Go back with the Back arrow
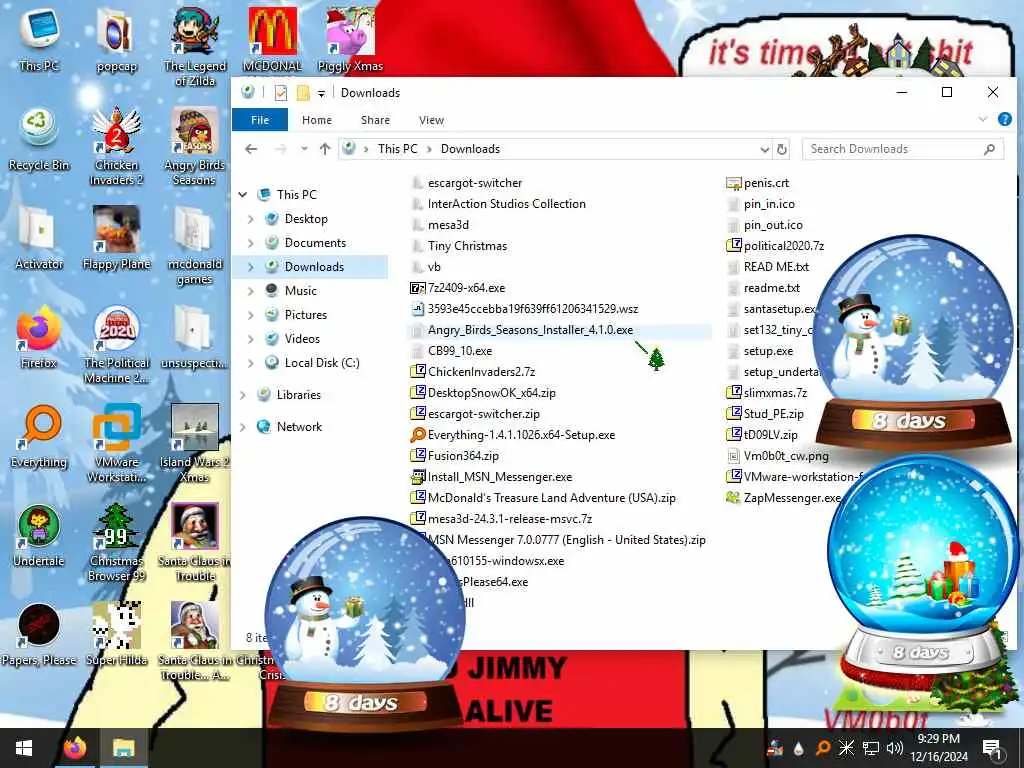The width and height of the screenshot is (1024, 768). [x=251, y=149]
